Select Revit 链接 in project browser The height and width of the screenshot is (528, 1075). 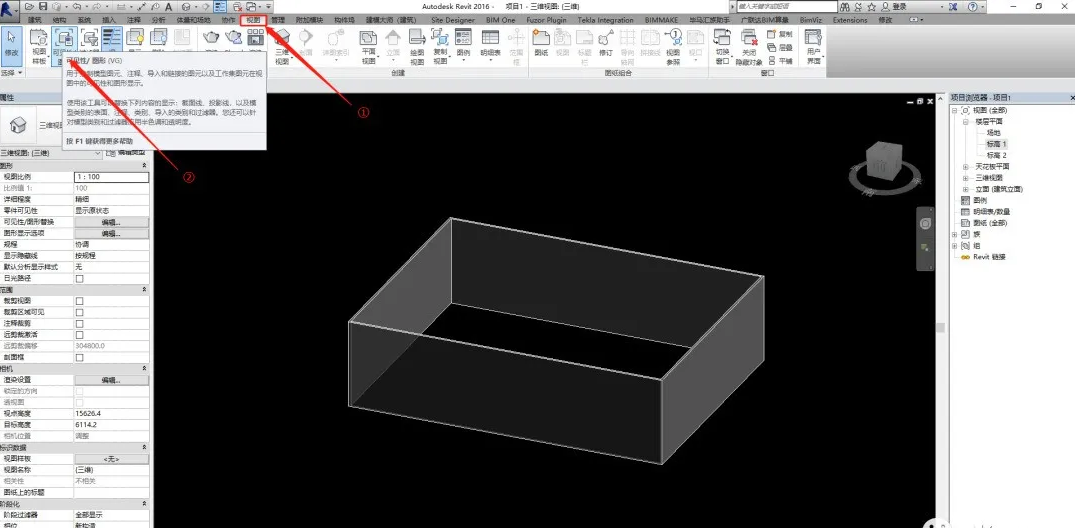pos(989,256)
